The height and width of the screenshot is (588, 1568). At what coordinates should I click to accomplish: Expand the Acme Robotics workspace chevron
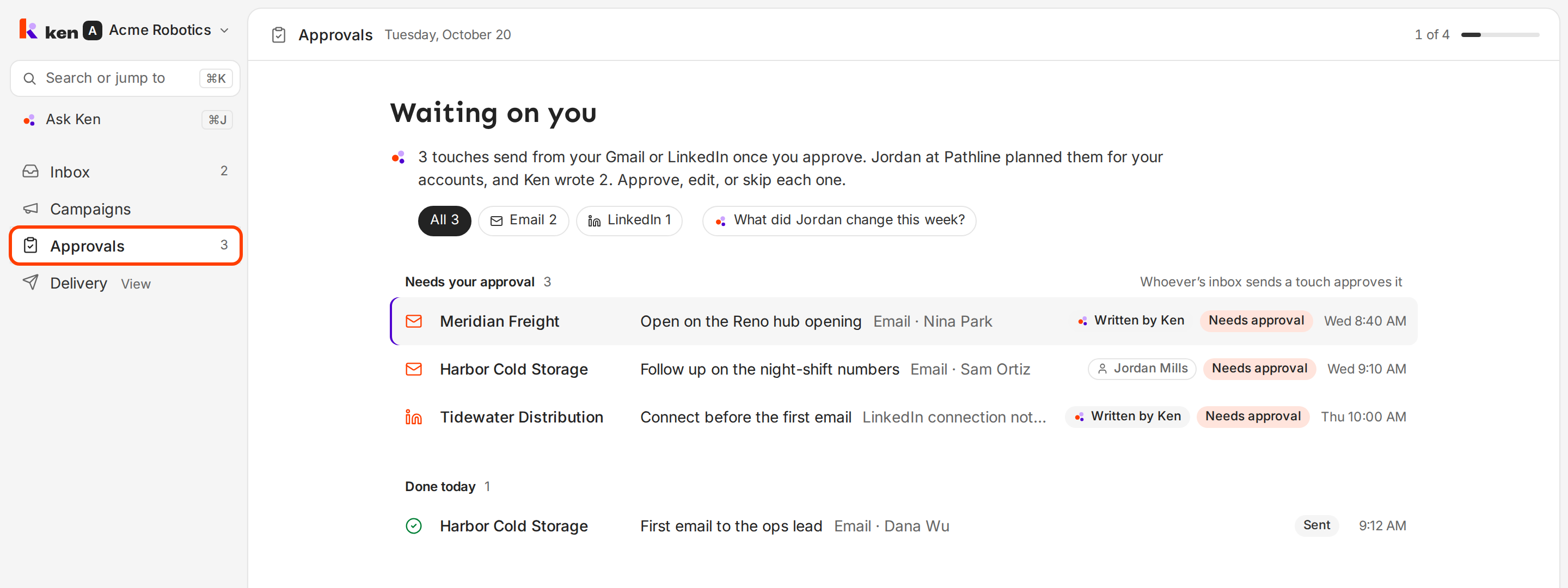pos(224,30)
